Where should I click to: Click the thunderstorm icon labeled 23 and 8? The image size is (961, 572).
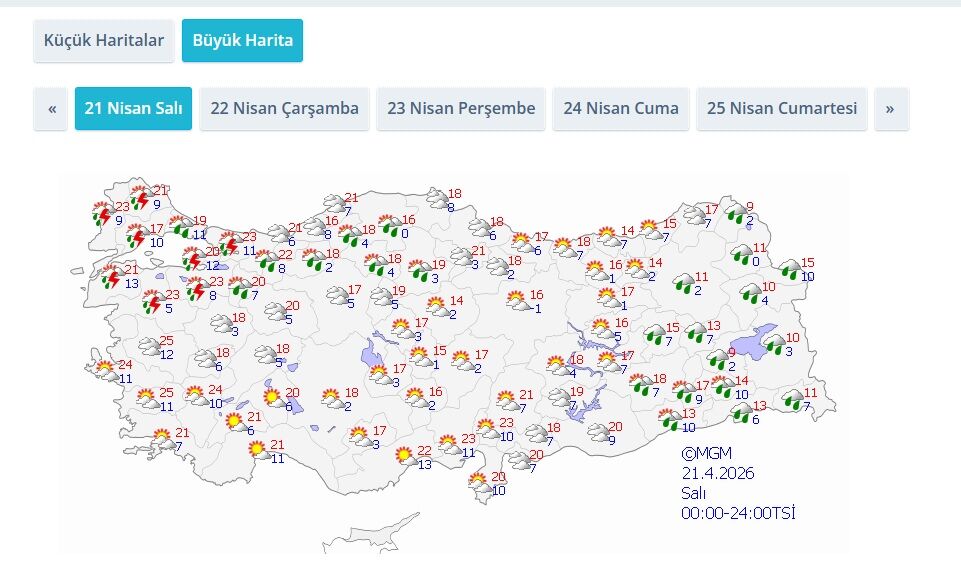tap(197, 289)
